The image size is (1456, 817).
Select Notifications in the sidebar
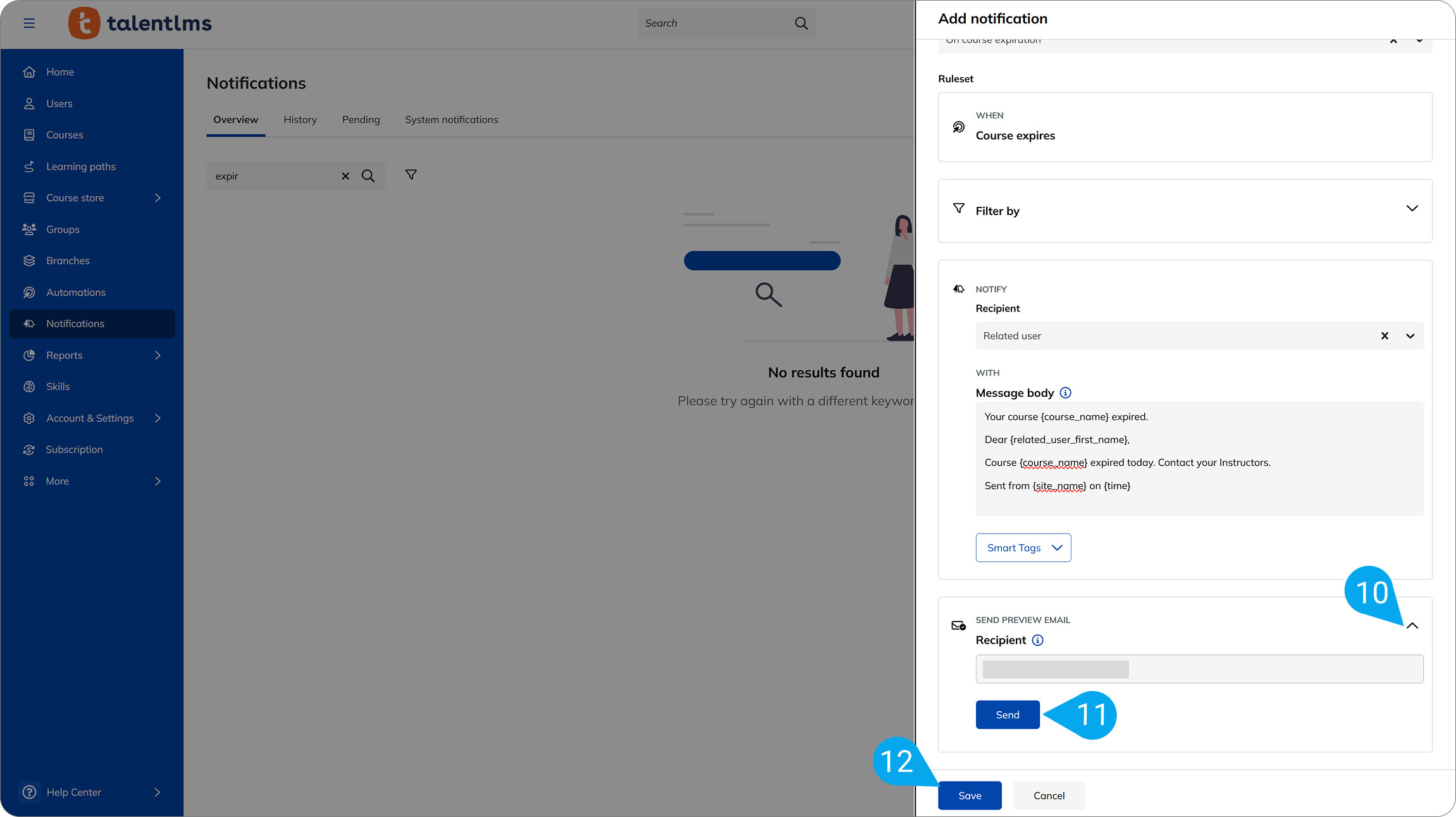pyautogui.click(x=76, y=323)
